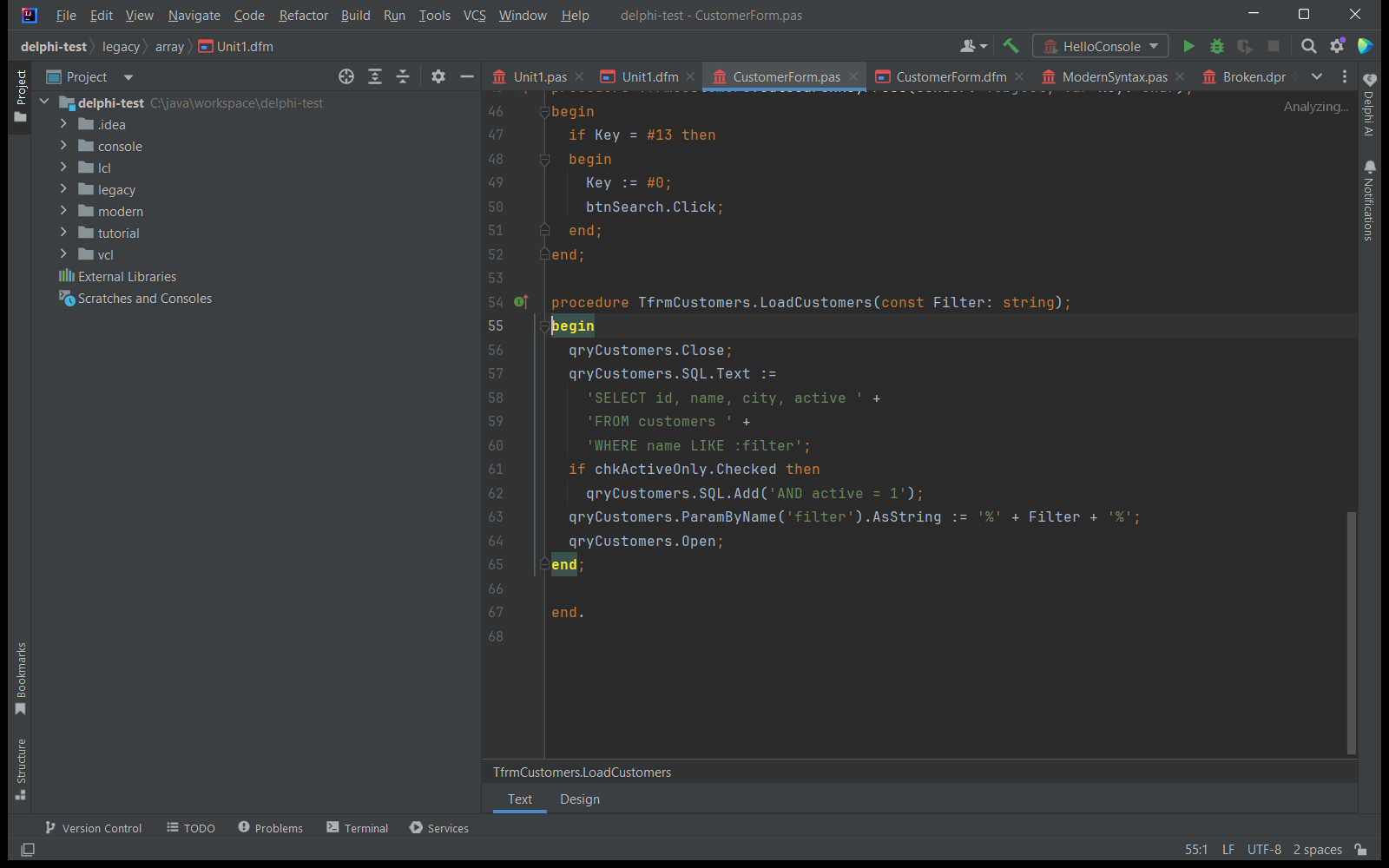Viewport: 1389px width, 868px height.
Task: Click the 55:1 cursor position indicator
Action: [1196, 850]
